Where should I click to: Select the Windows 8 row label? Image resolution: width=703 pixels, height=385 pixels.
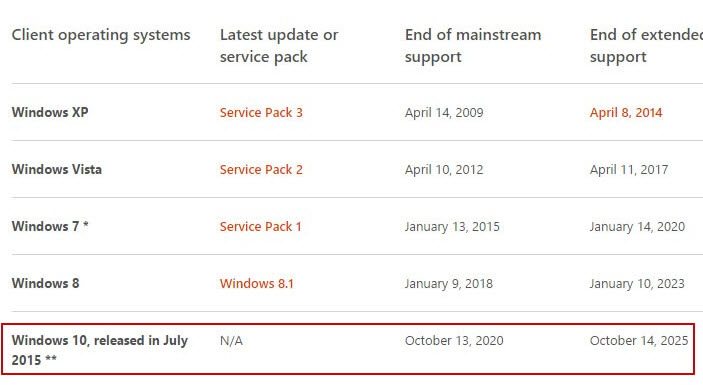click(x=45, y=283)
